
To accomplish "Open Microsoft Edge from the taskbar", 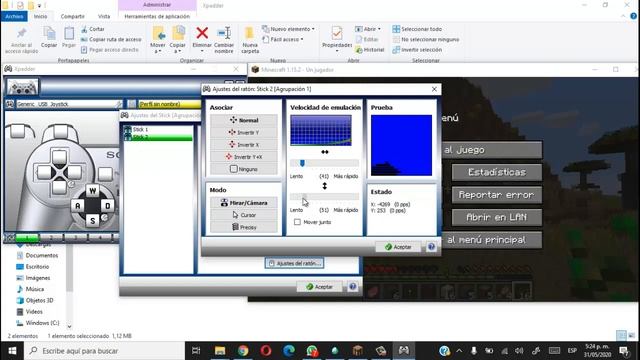I will (289, 351).
